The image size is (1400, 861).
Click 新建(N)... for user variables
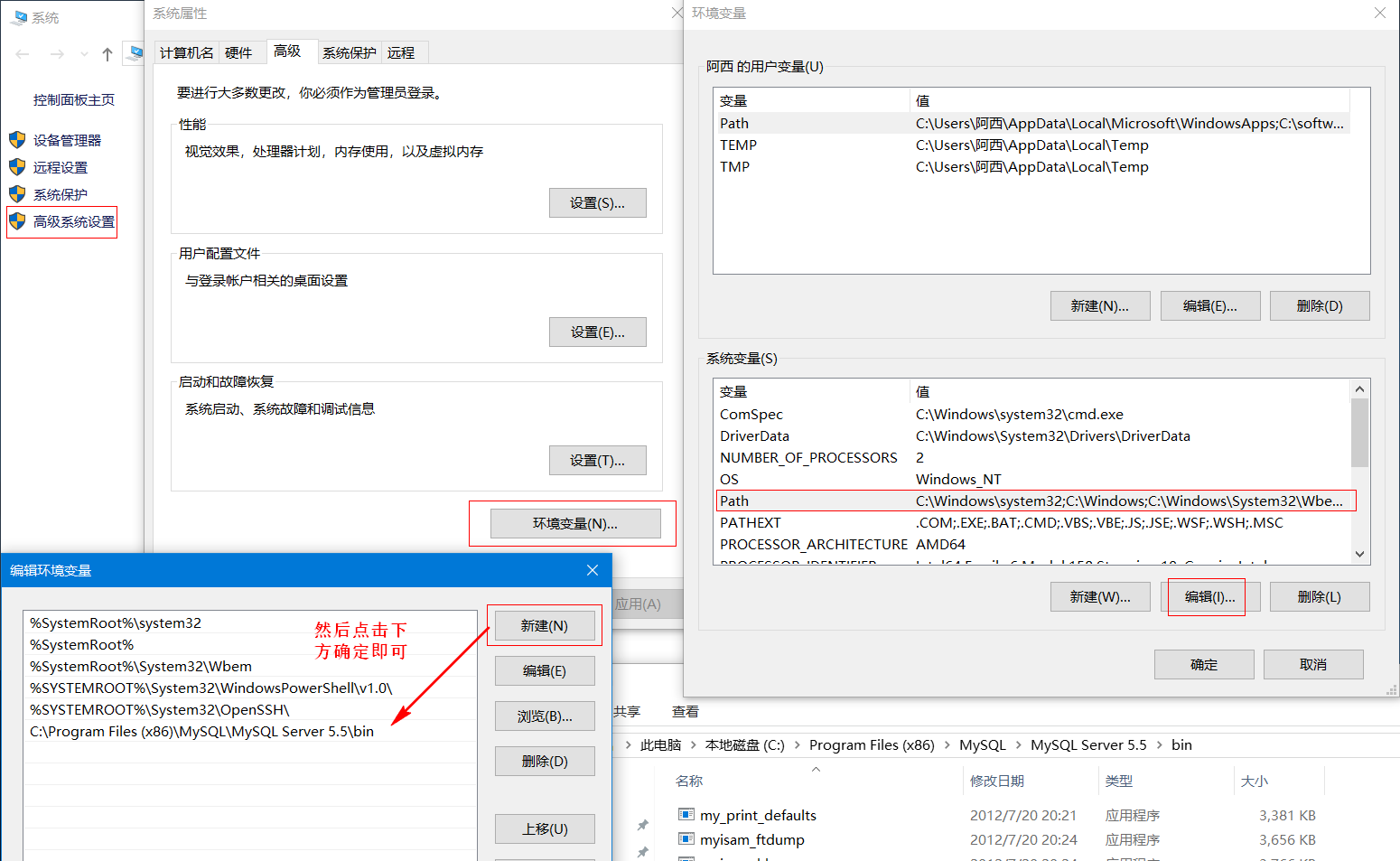point(1100,306)
